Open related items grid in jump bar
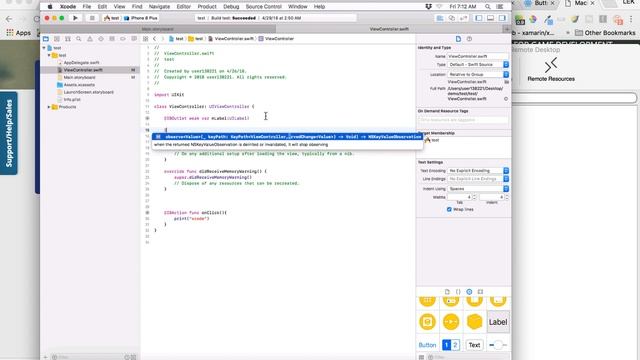The image size is (640, 360). (145, 39)
